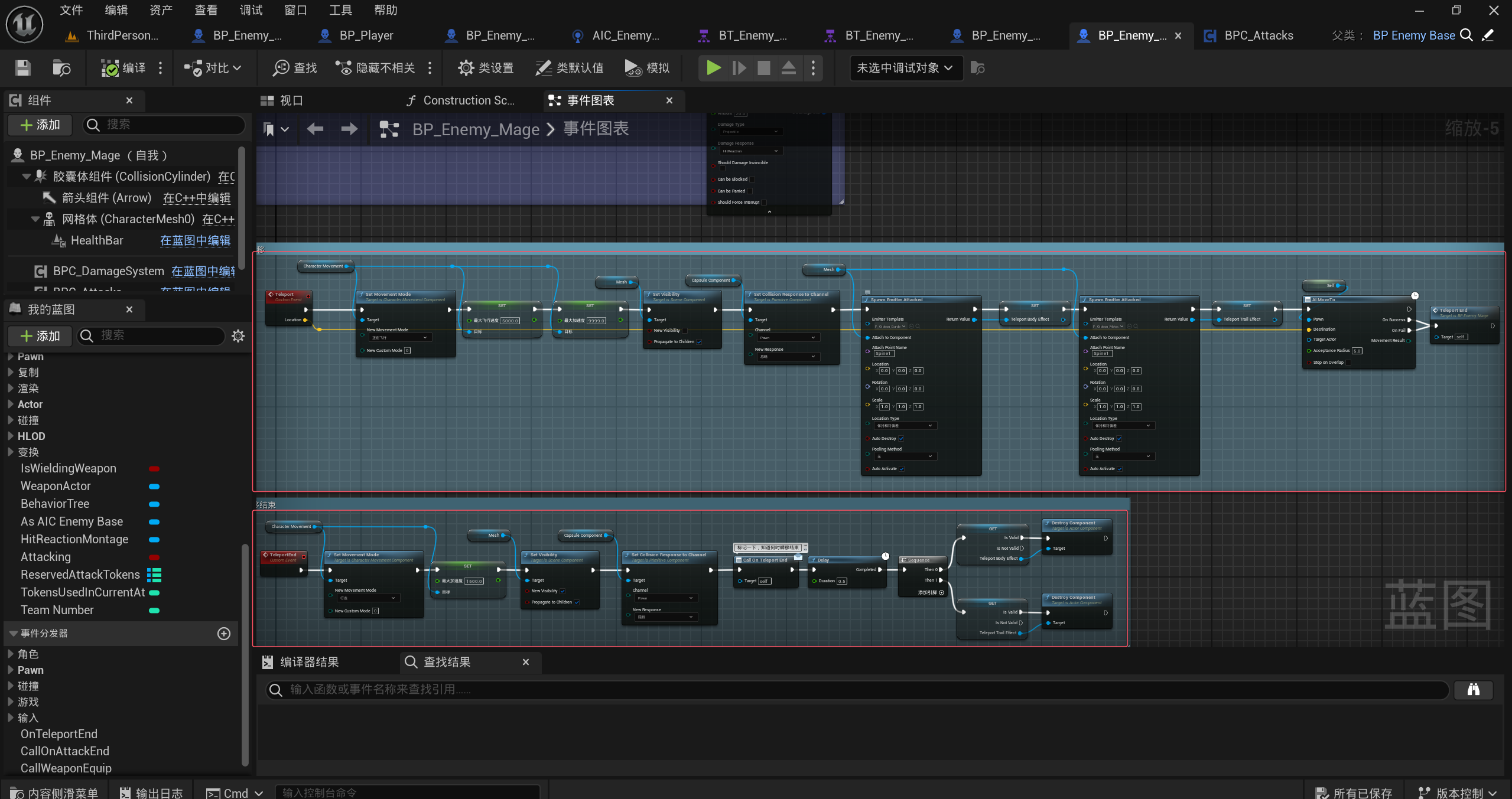Open browse to asset in content browser icon
The width and height of the screenshot is (1512, 799).
pyautogui.click(x=61, y=68)
